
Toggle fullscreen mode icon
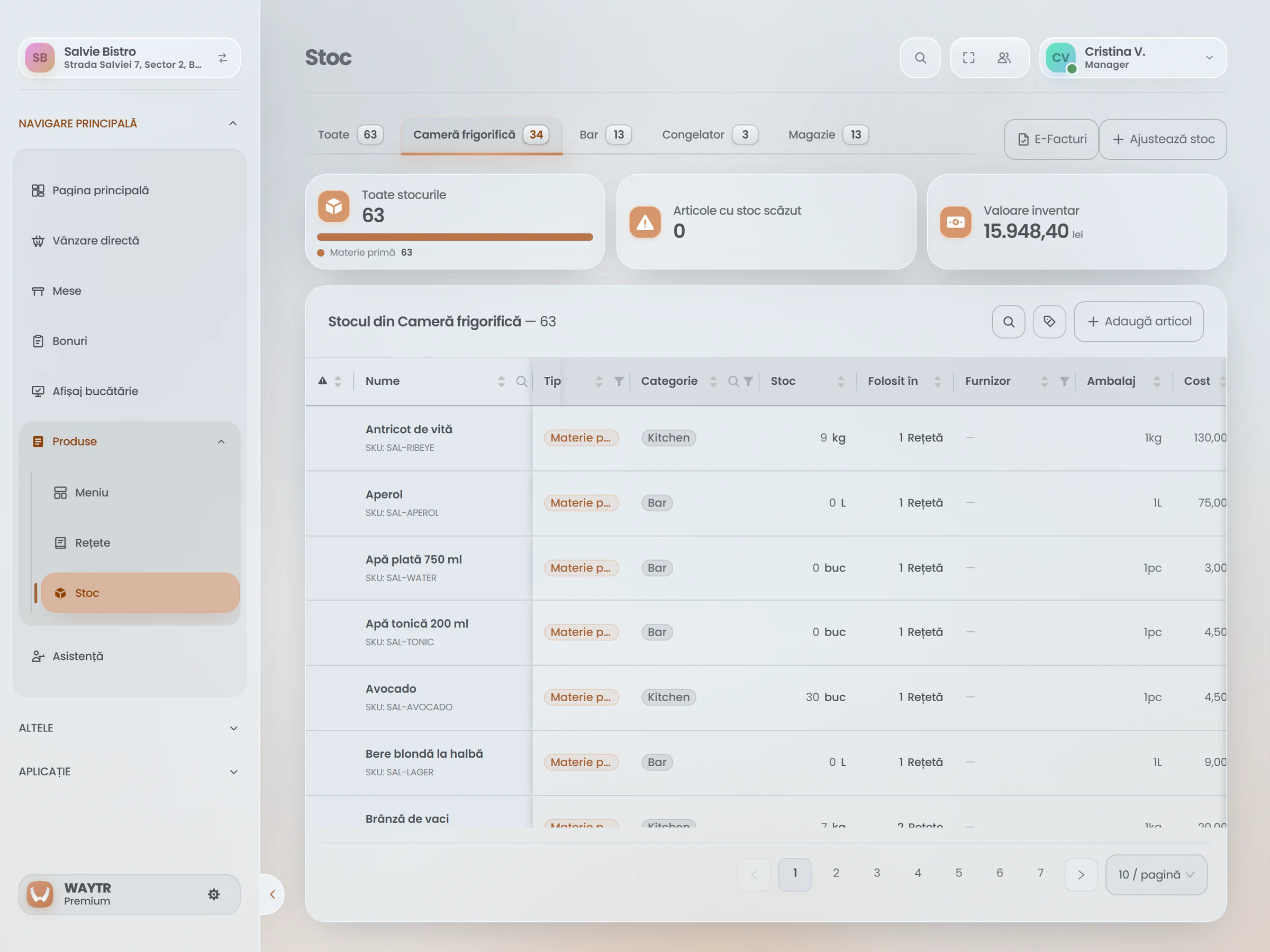pos(968,58)
